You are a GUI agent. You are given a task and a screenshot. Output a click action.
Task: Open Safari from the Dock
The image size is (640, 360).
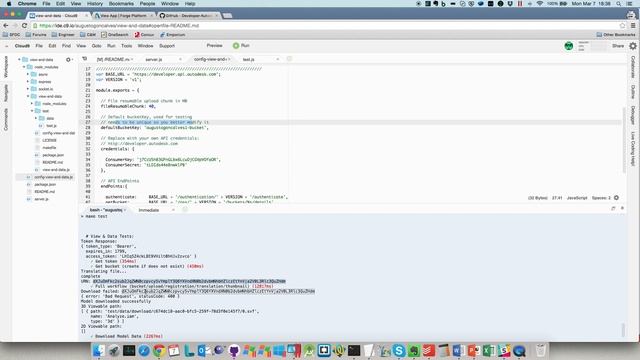(x=144, y=351)
